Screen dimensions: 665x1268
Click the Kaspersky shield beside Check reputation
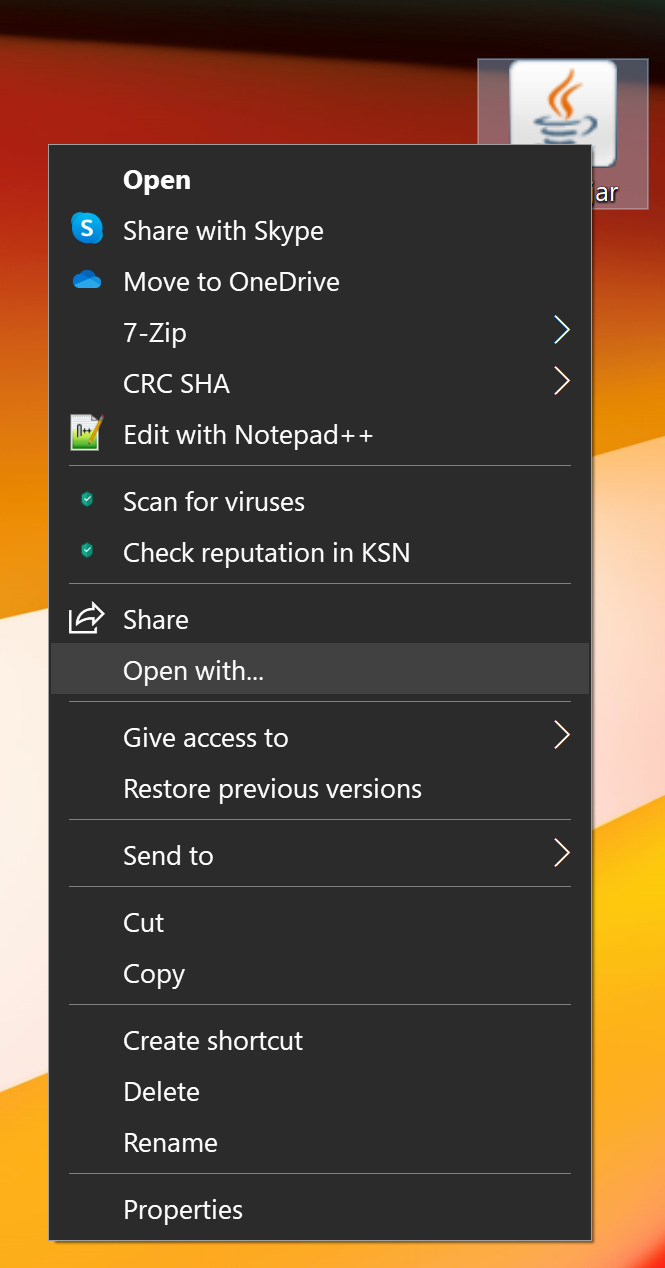click(87, 551)
